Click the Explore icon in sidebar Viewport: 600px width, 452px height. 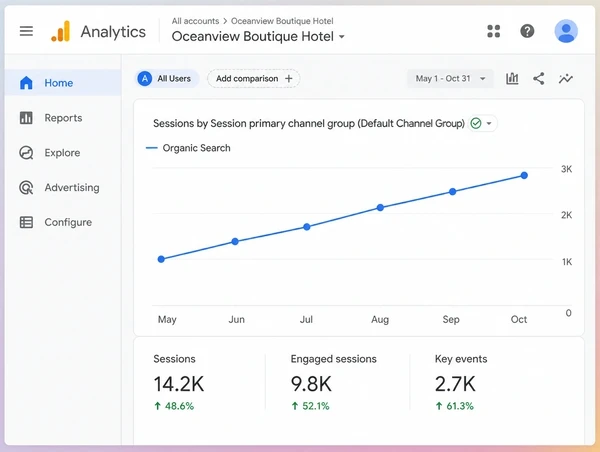(x=26, y=153)
